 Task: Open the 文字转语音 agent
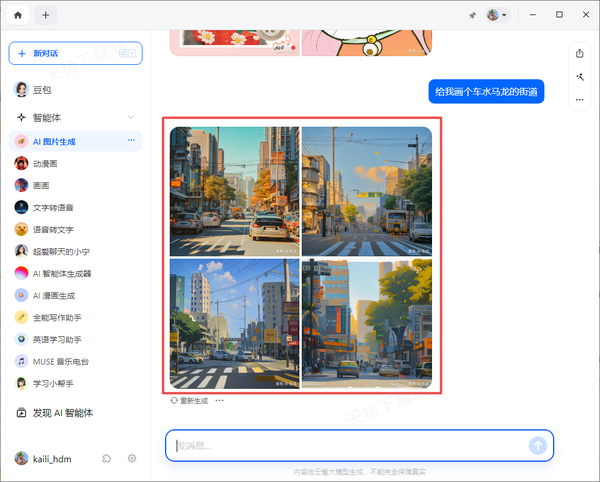[52, 207]
